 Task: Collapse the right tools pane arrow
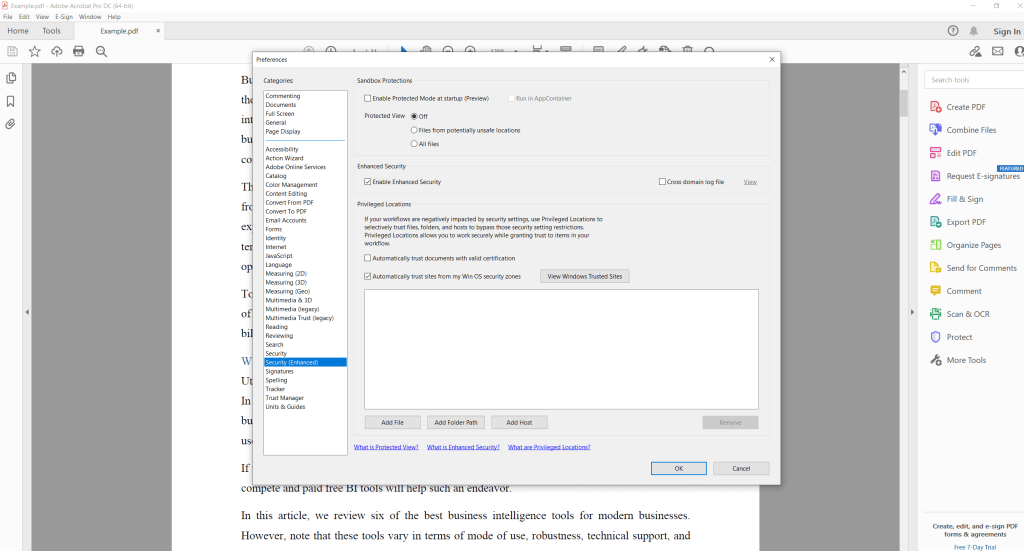(912, 312)
